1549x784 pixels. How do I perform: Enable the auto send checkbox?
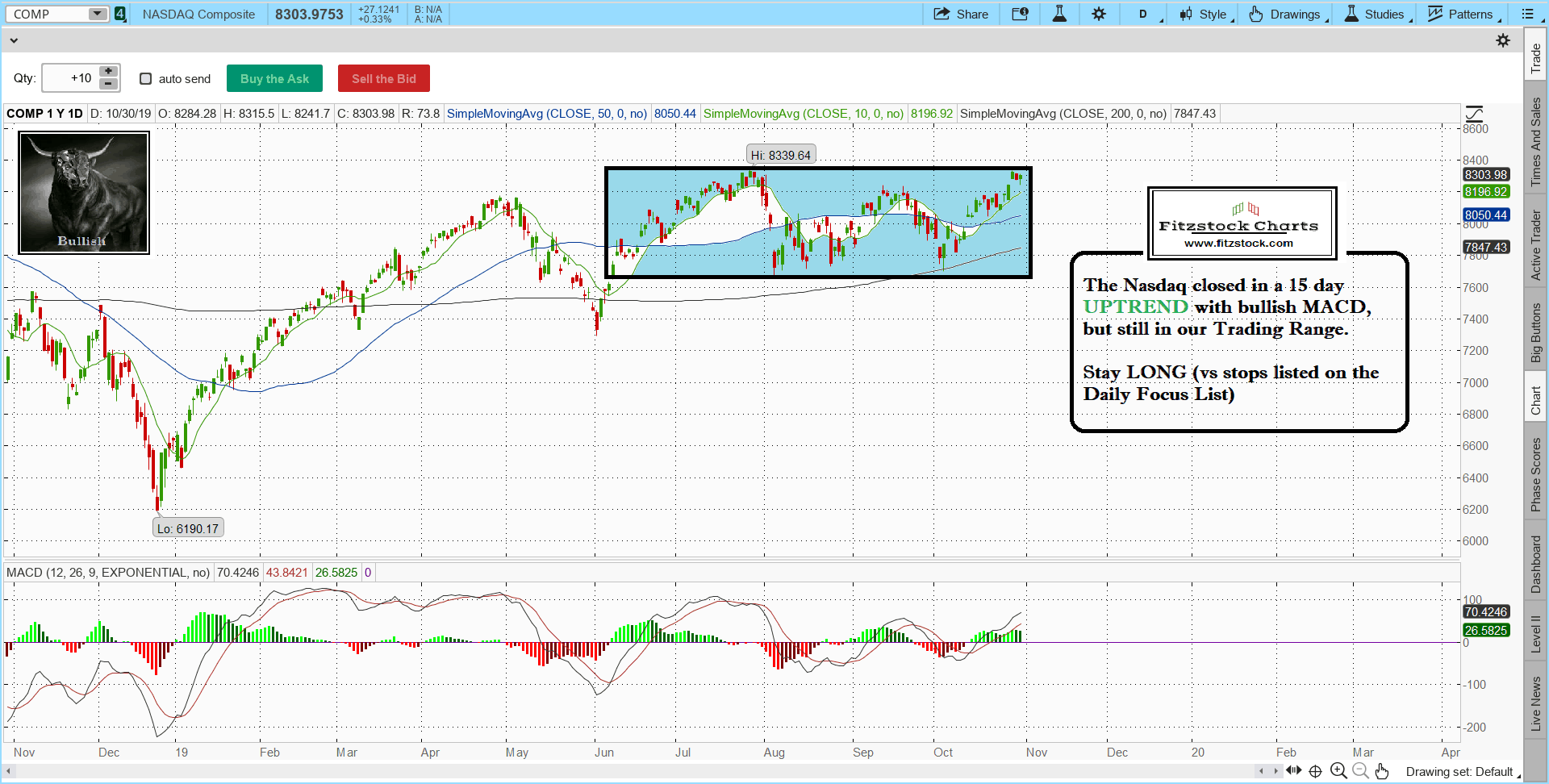146,78
